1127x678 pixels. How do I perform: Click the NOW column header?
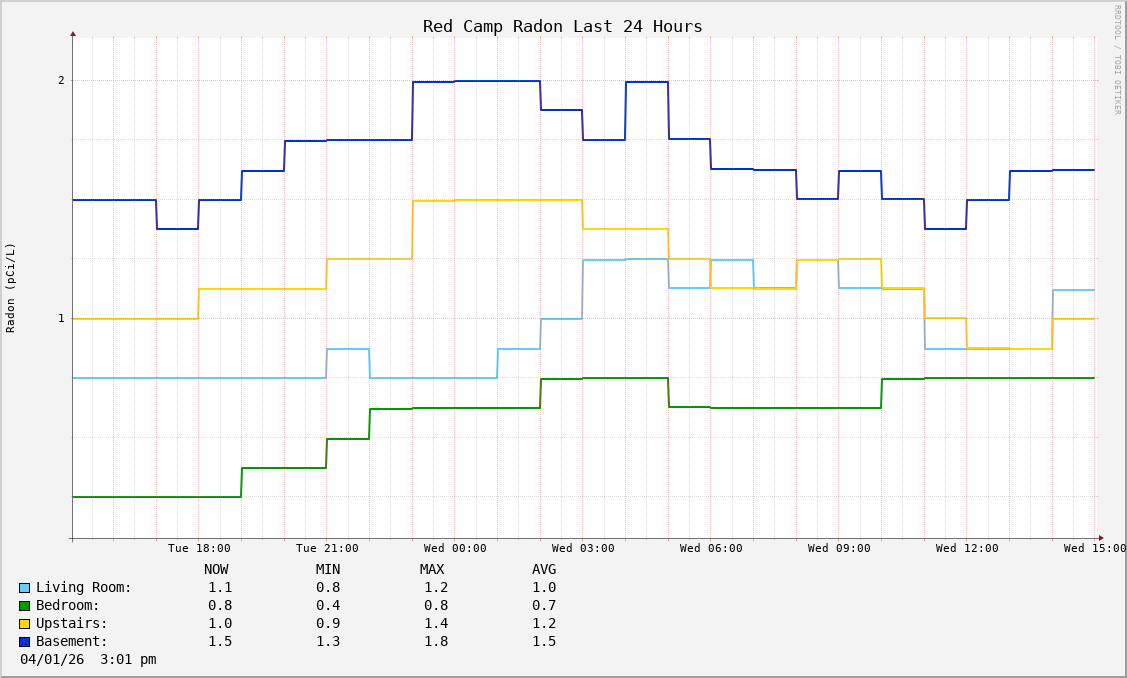coord(216,570)
